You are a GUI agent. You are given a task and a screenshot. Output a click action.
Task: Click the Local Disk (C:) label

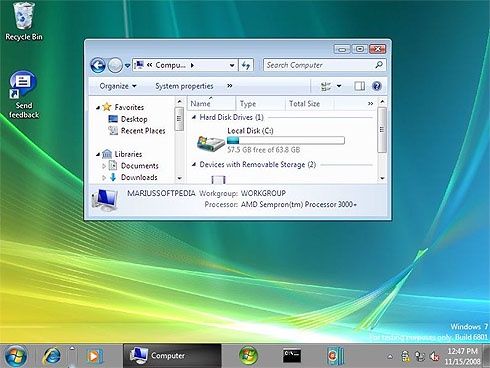click(250, 131)
